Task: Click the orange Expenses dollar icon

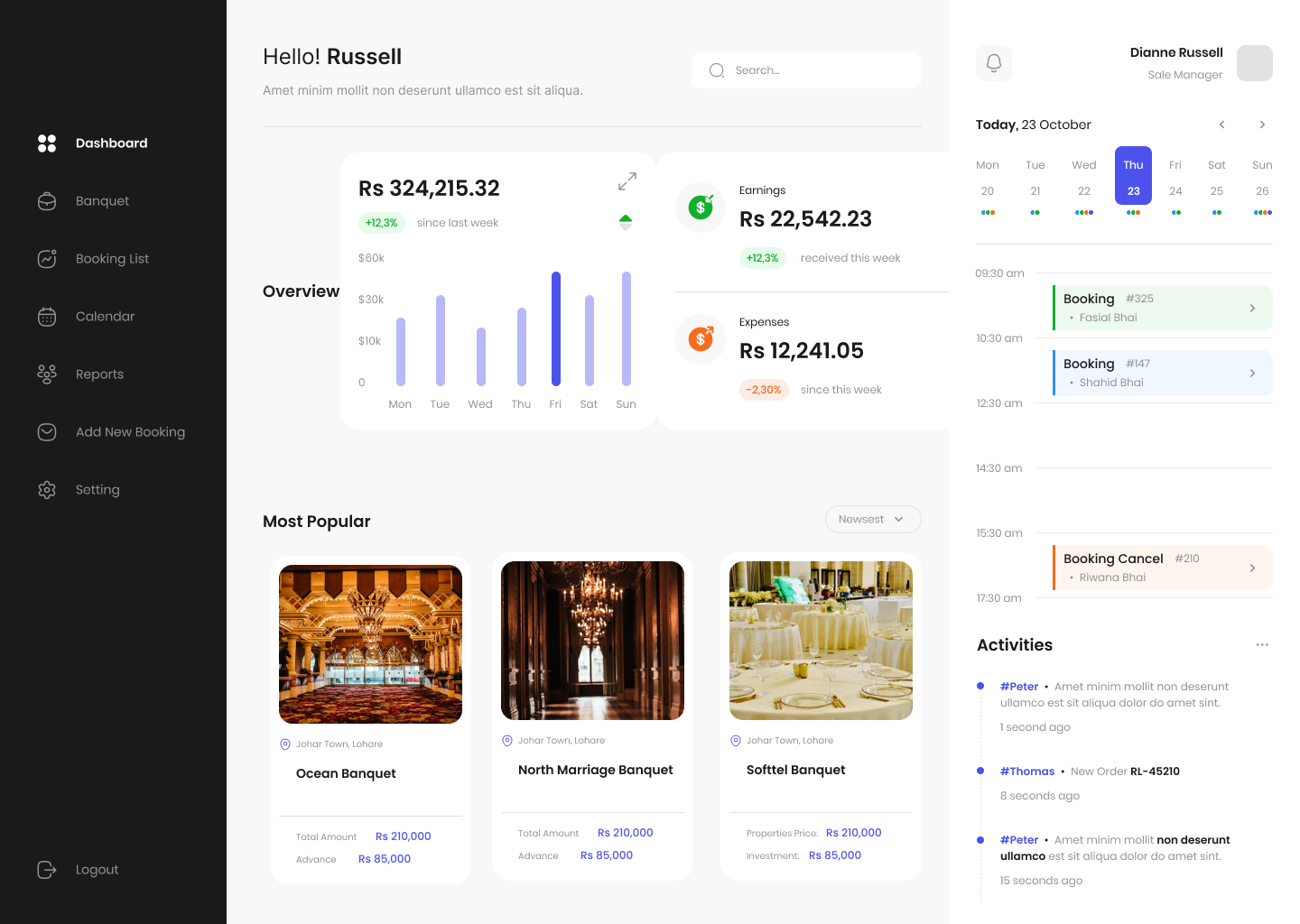Action: (701, 339)
